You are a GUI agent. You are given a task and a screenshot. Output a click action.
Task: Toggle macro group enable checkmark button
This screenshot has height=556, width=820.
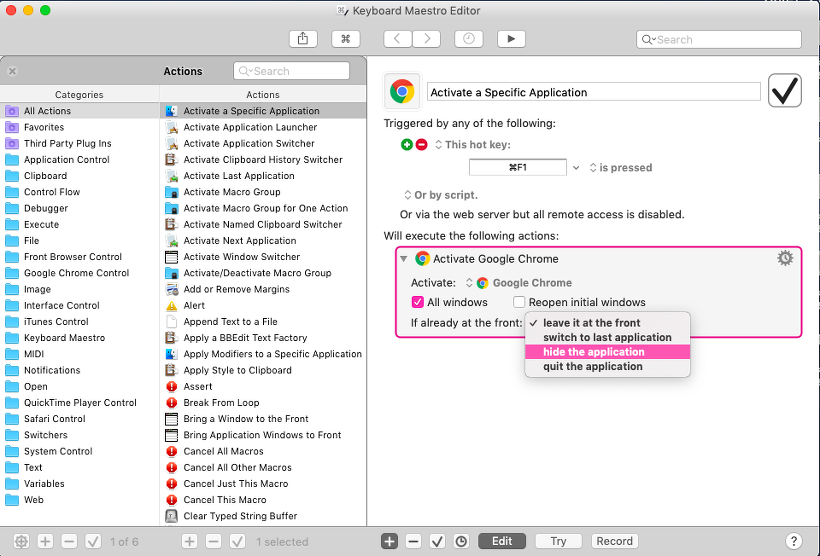[x=93, y=541]
